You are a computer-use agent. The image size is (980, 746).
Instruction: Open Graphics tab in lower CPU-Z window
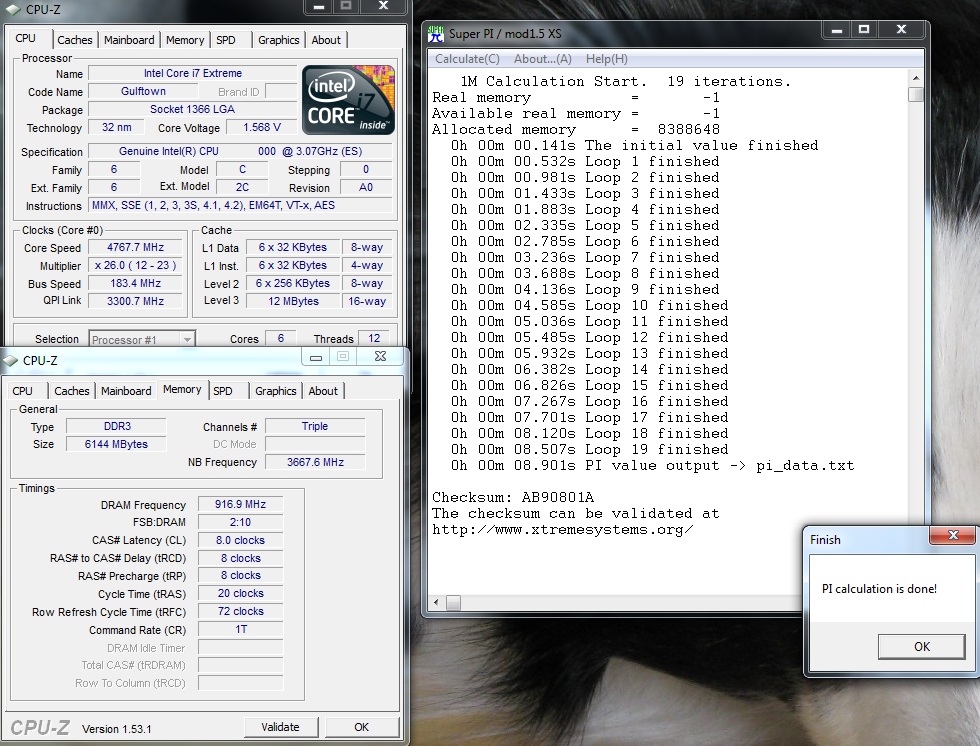[x=276, y=391]
